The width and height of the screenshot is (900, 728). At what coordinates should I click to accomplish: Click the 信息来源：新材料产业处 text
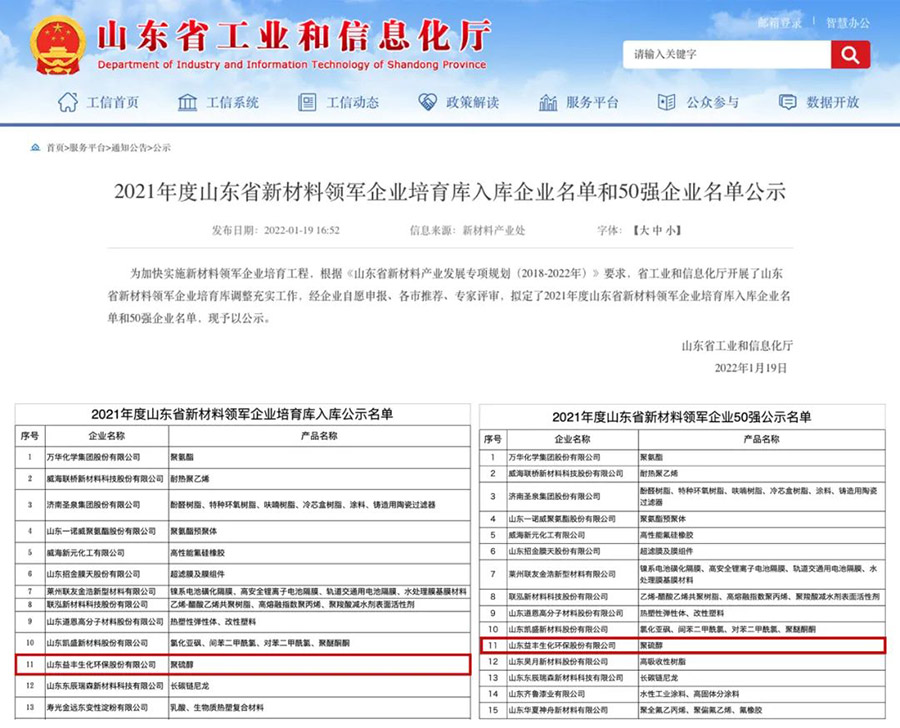pos(467,230)
